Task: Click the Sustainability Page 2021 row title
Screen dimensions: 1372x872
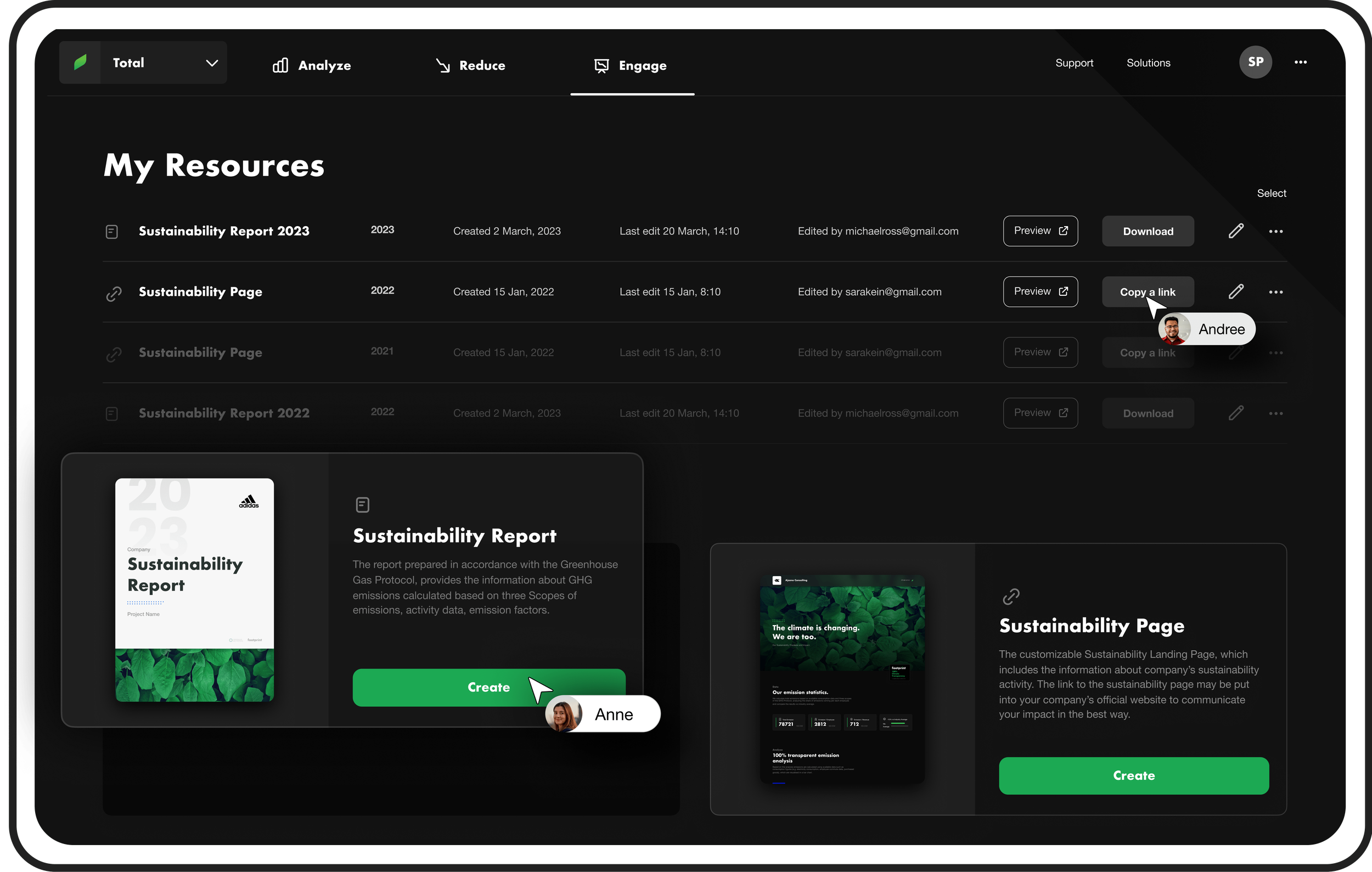Action: (x=200, y=352)
